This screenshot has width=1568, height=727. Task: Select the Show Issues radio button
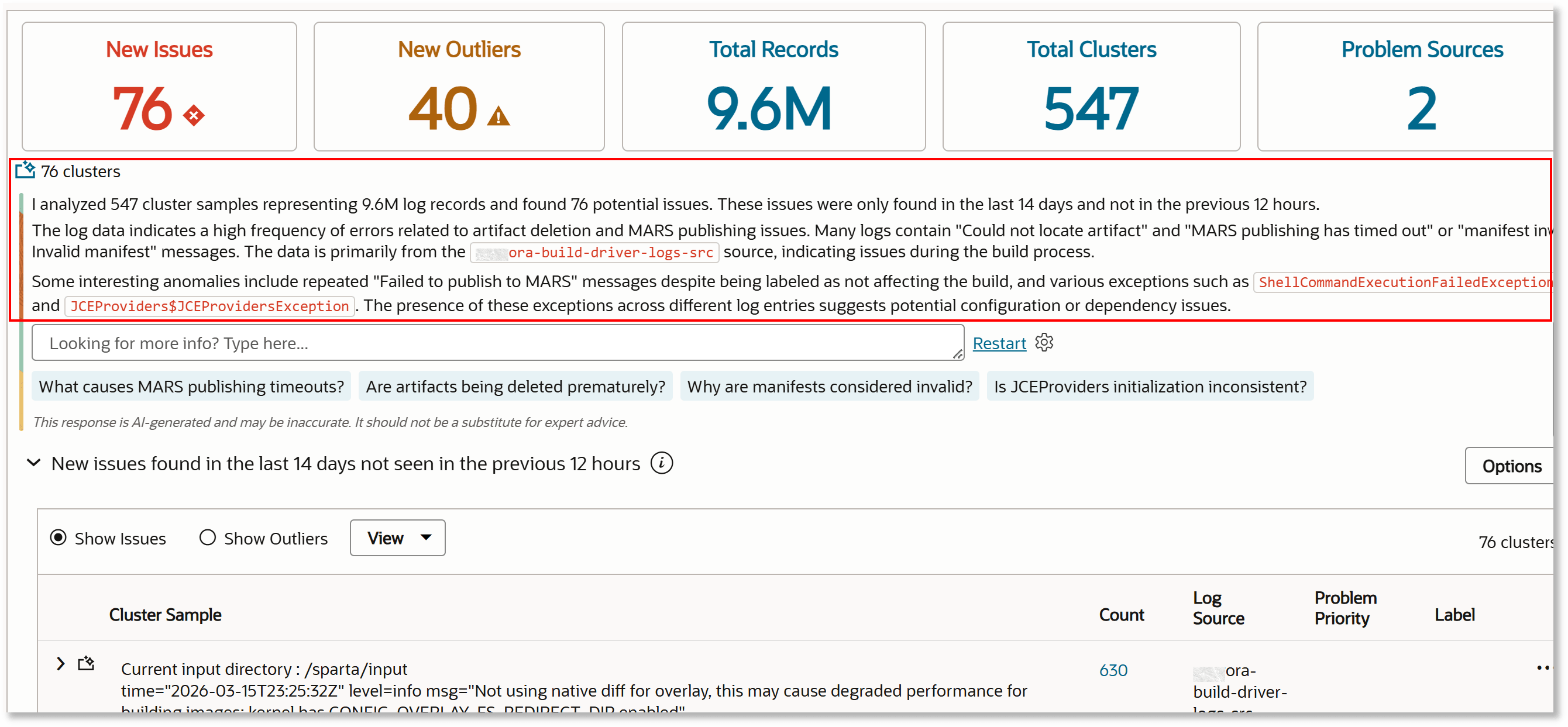(59, 538)
